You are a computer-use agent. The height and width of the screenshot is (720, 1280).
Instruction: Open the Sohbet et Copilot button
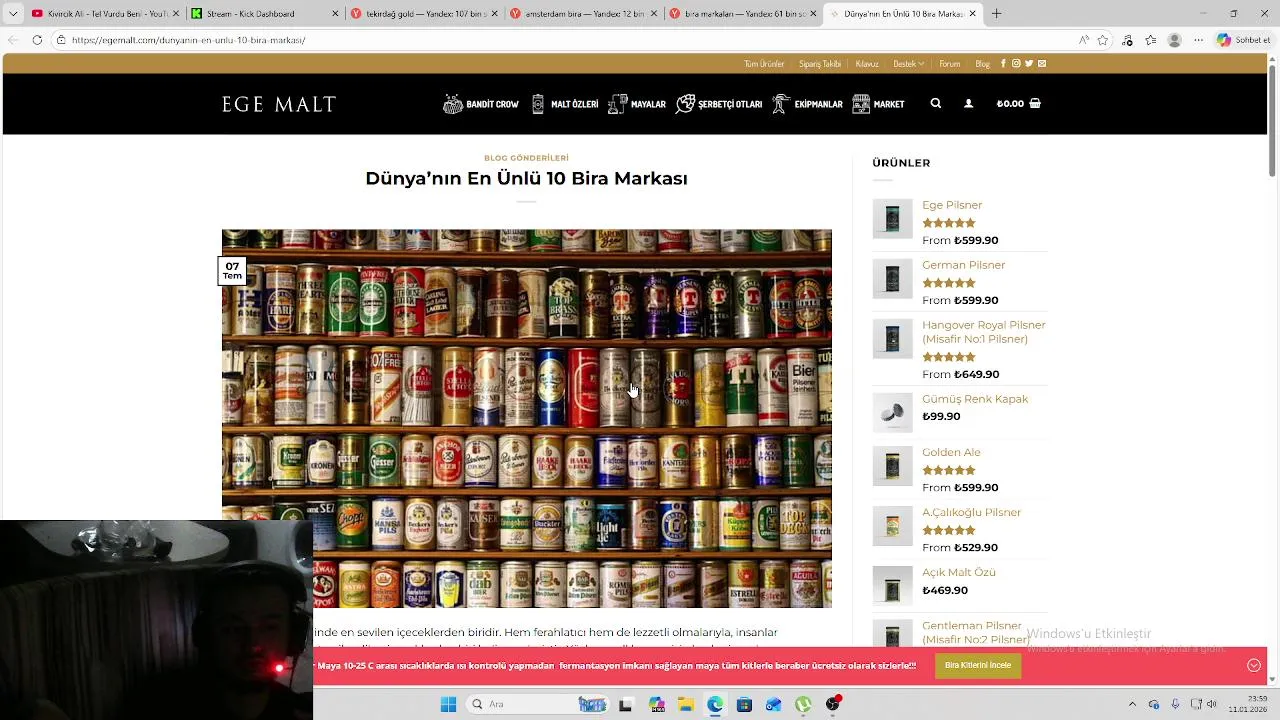pos(1244,40)
